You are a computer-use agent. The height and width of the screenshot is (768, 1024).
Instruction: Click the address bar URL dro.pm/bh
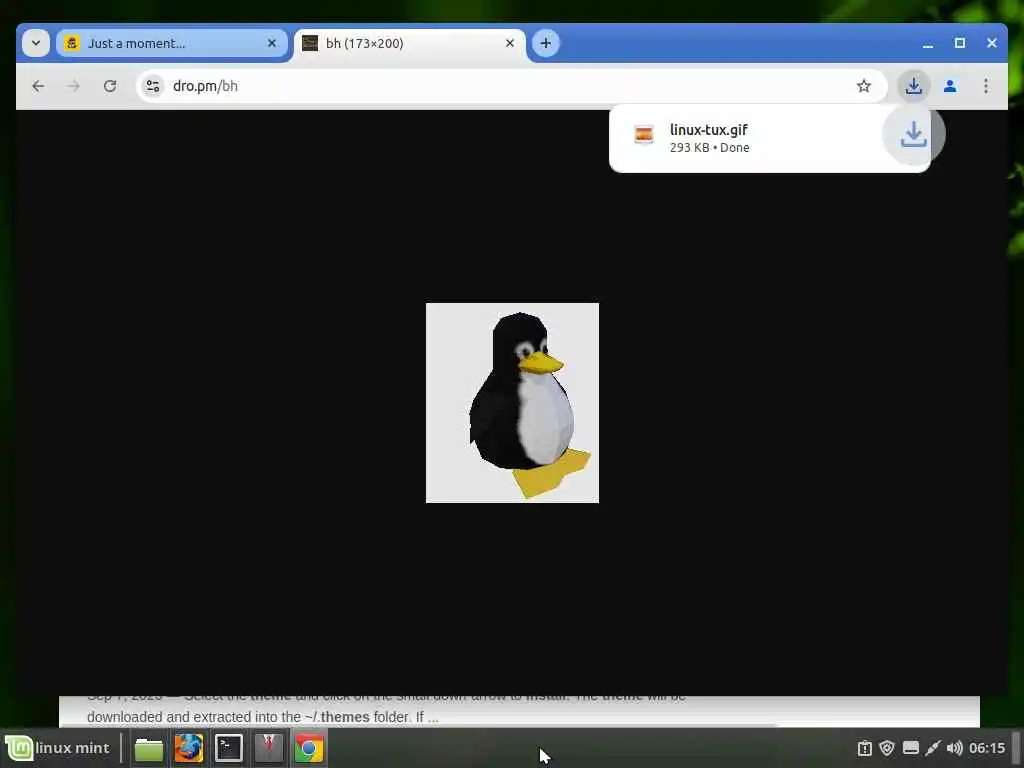[205, 86]
